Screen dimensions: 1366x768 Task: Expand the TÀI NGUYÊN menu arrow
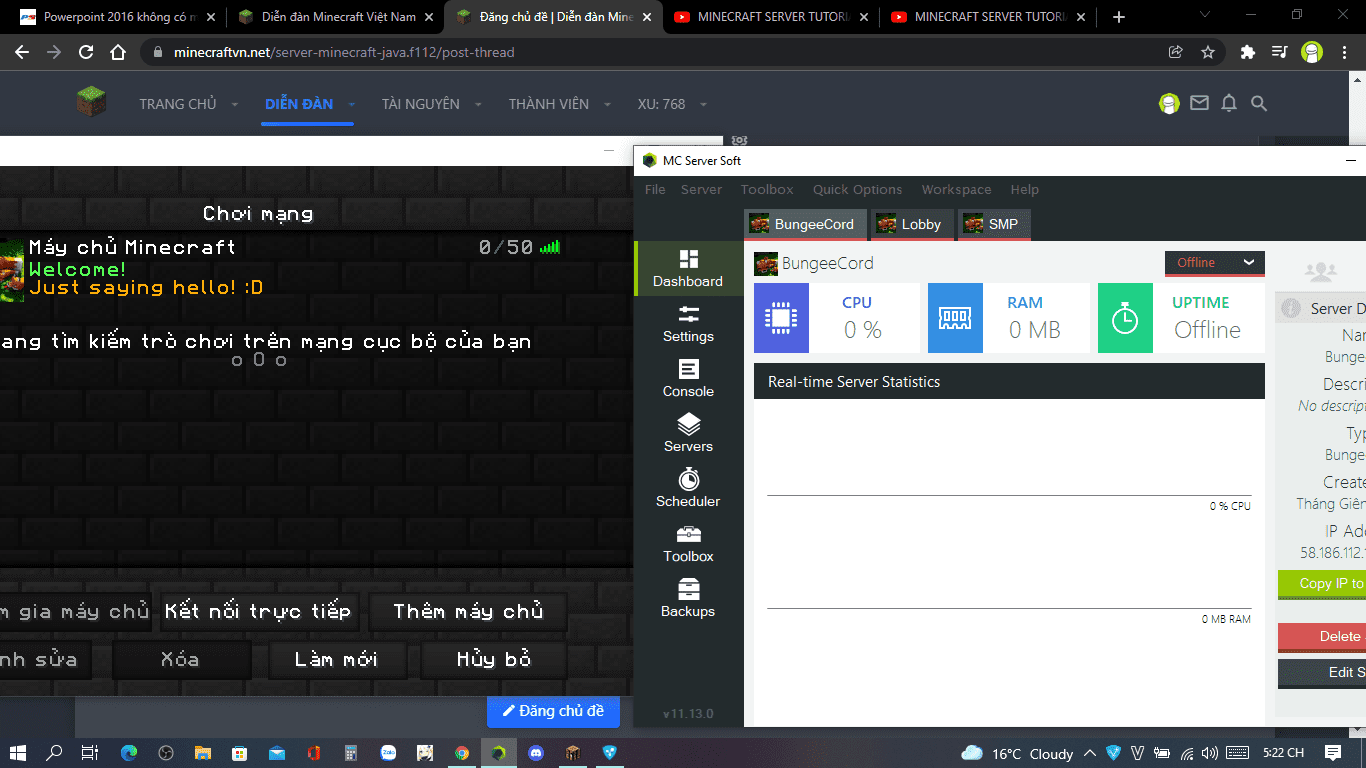[x=478, y=104]
